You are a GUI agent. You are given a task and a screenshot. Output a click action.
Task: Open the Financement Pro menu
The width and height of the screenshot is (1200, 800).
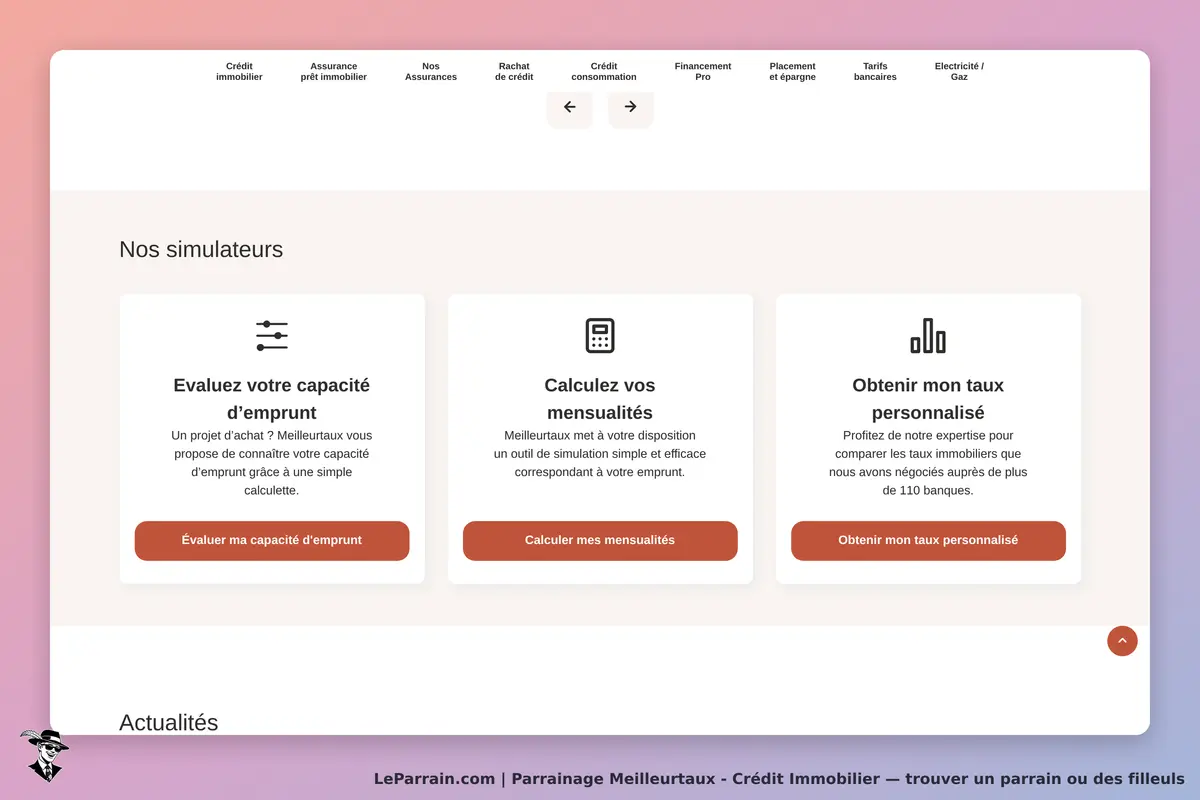click(x=703, y=71)
